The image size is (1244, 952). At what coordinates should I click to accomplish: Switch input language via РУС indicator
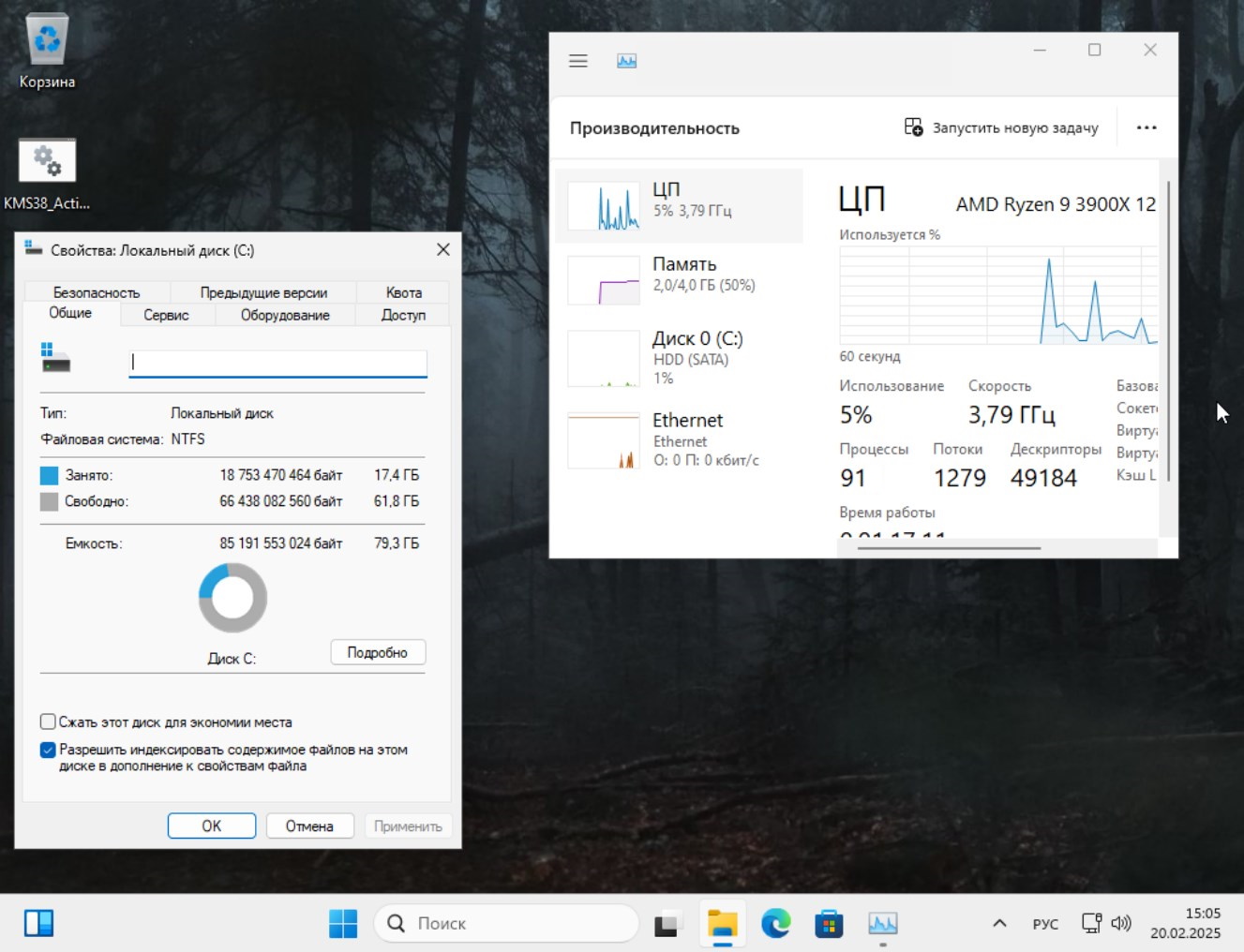(x=1045, y=924)
